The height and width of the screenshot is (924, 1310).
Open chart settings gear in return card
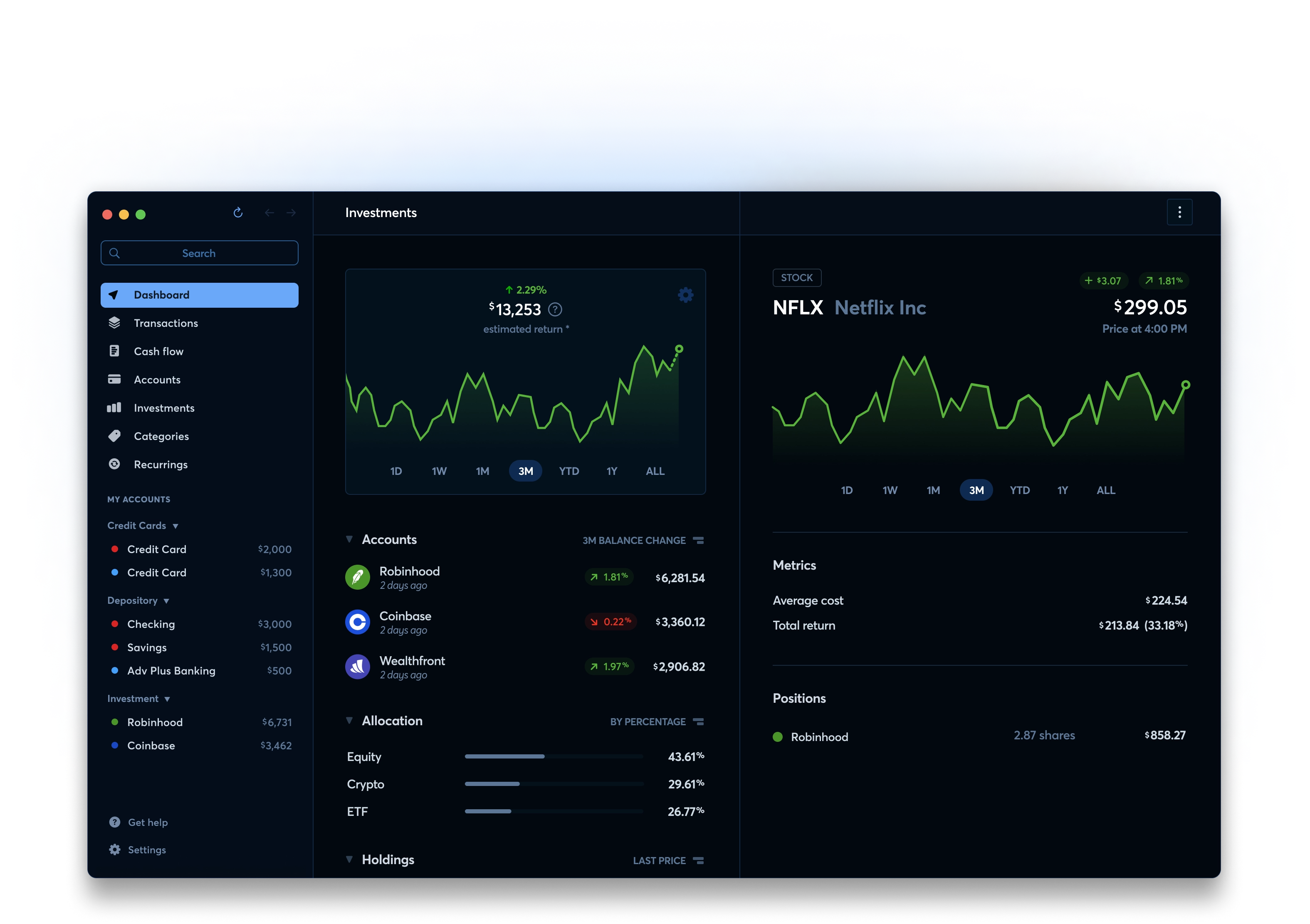coord(685,295)
